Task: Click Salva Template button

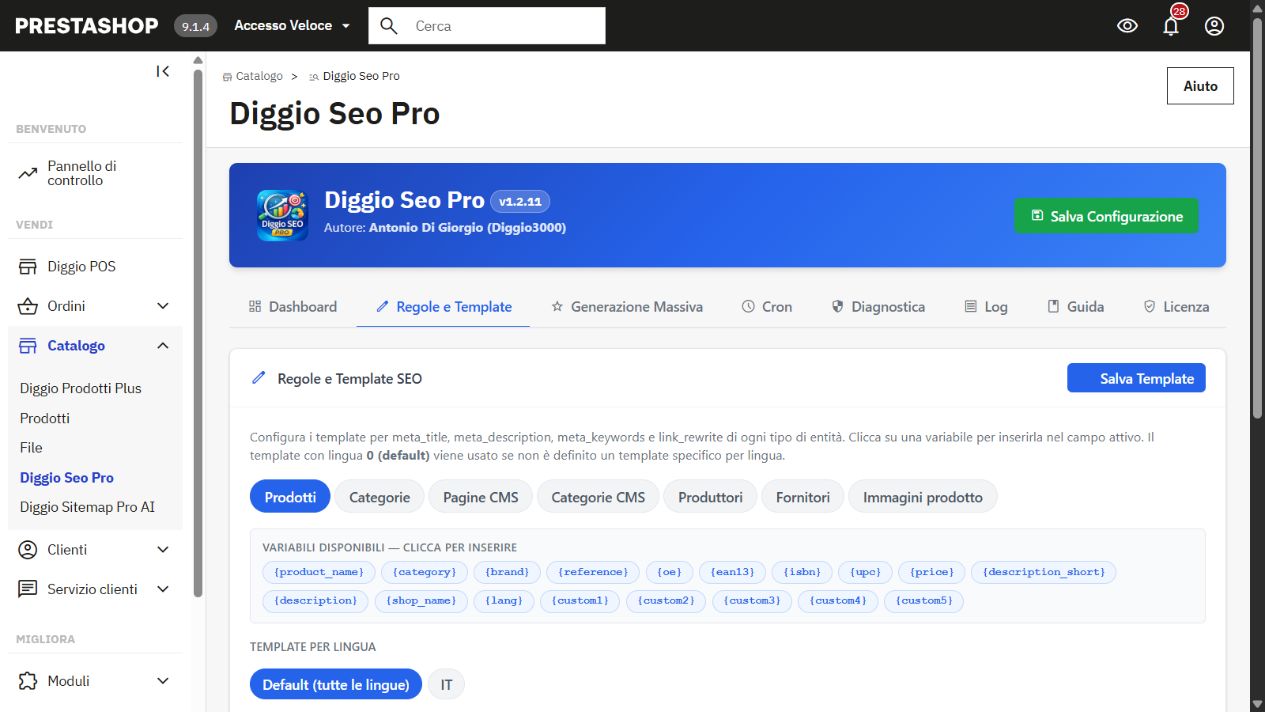Action: (x=1136, y=378)
